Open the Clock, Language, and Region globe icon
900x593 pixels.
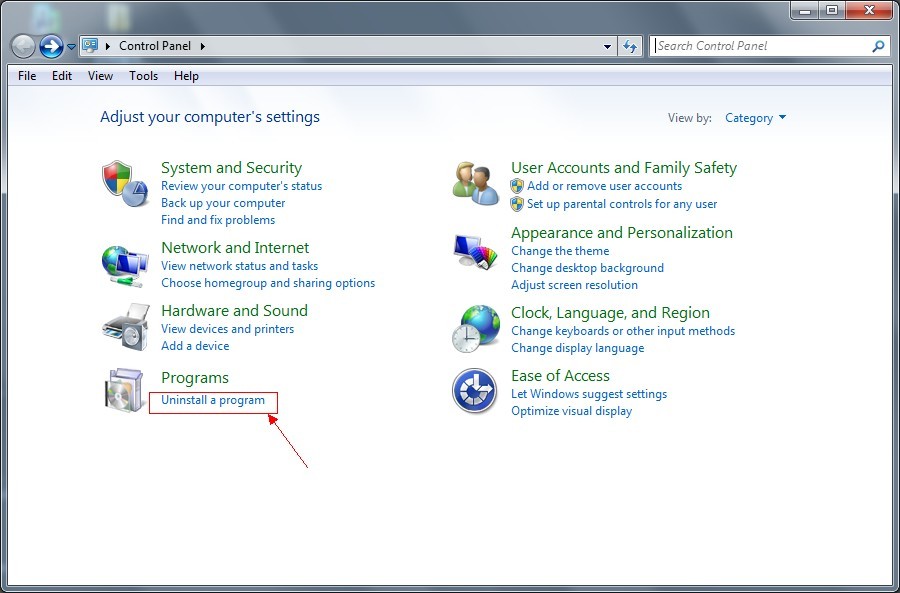click(475, 328)
